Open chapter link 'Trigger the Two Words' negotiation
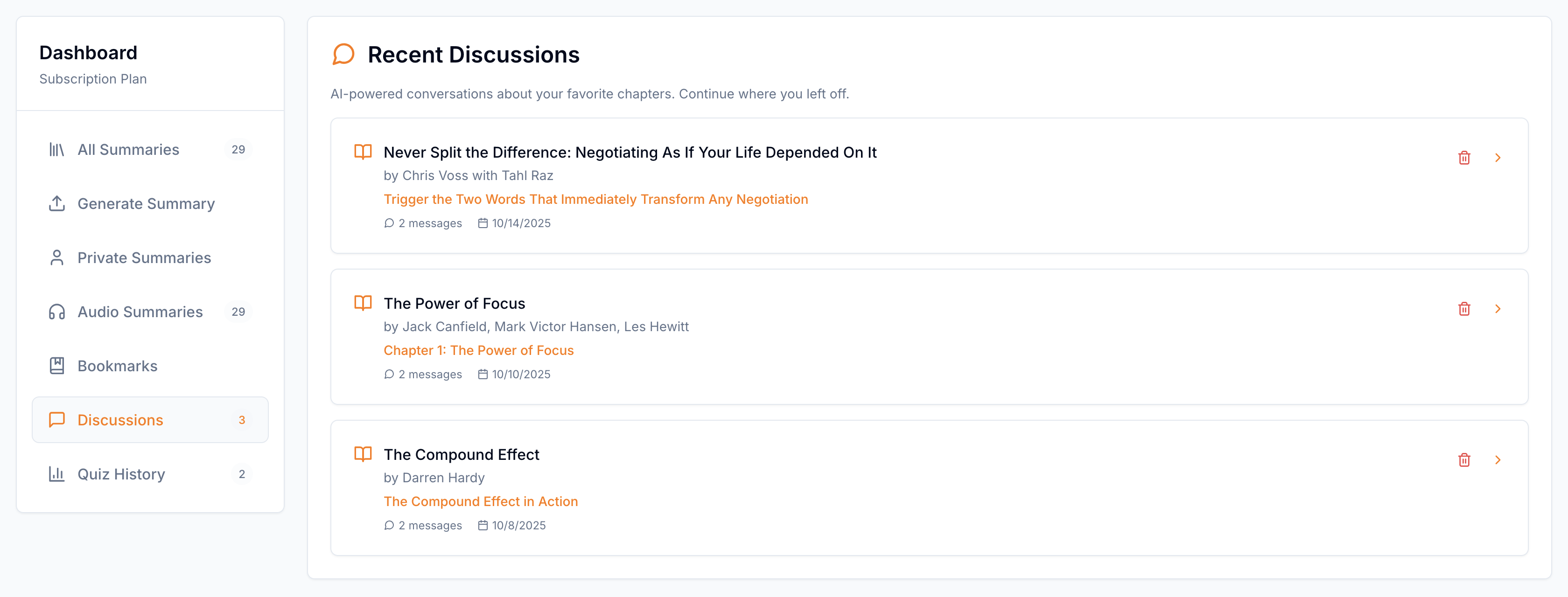1568x597 pixels. pyautogui.click(x=595, y=199)
